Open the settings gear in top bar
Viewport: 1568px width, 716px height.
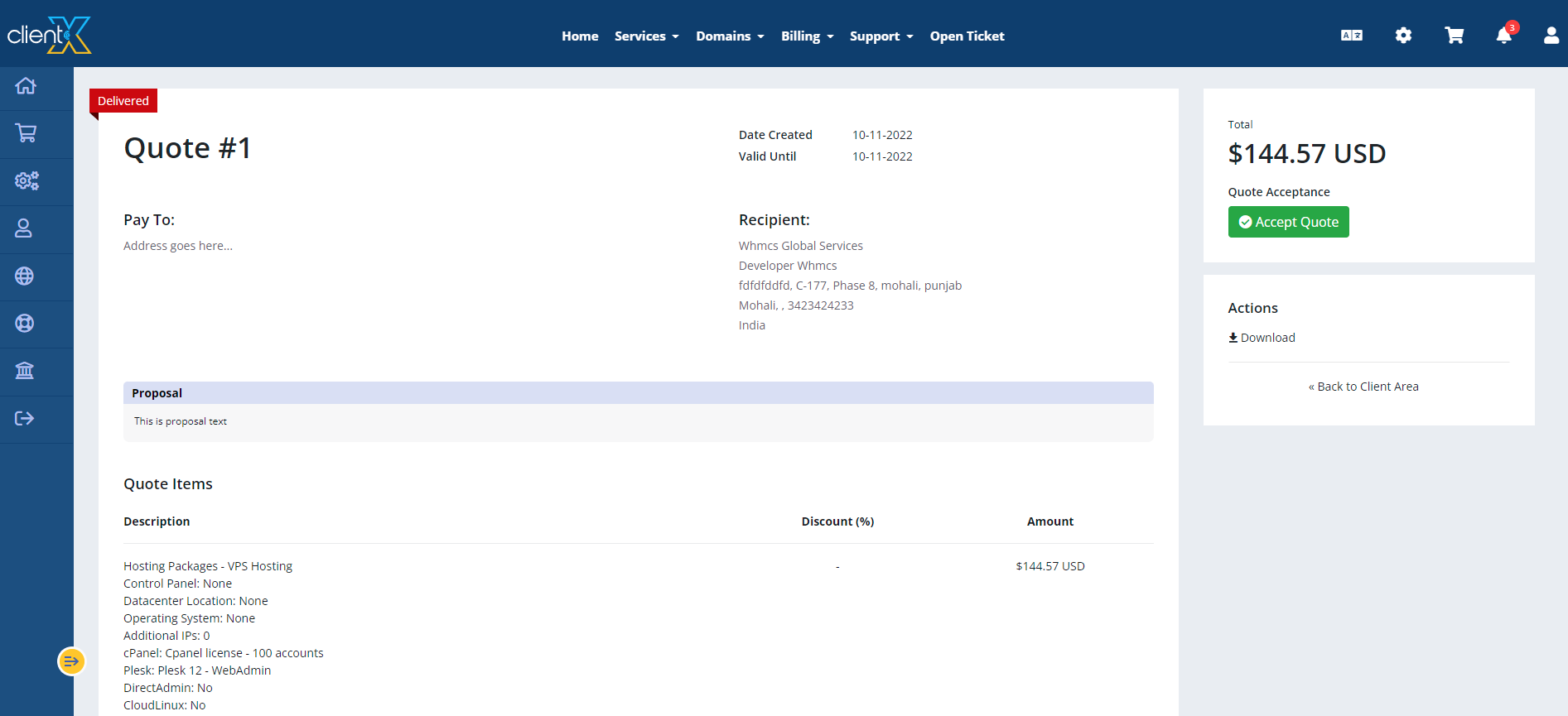pos(1403,36)
